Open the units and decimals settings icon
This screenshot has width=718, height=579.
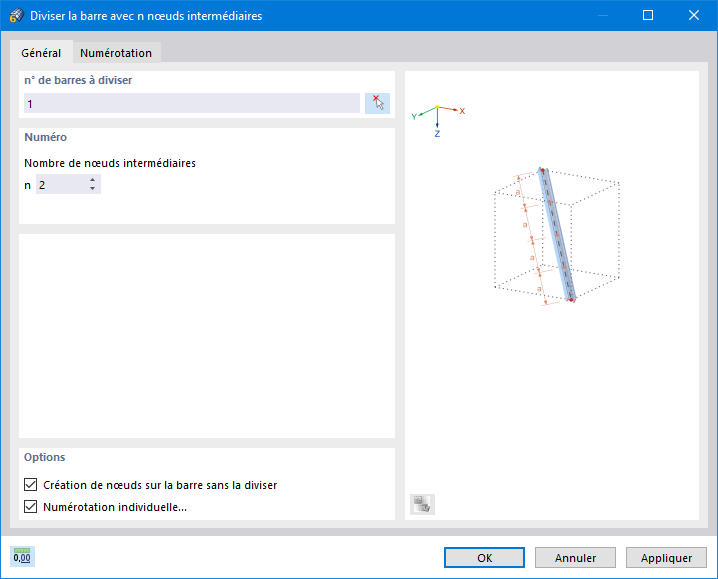click(22, 557)
